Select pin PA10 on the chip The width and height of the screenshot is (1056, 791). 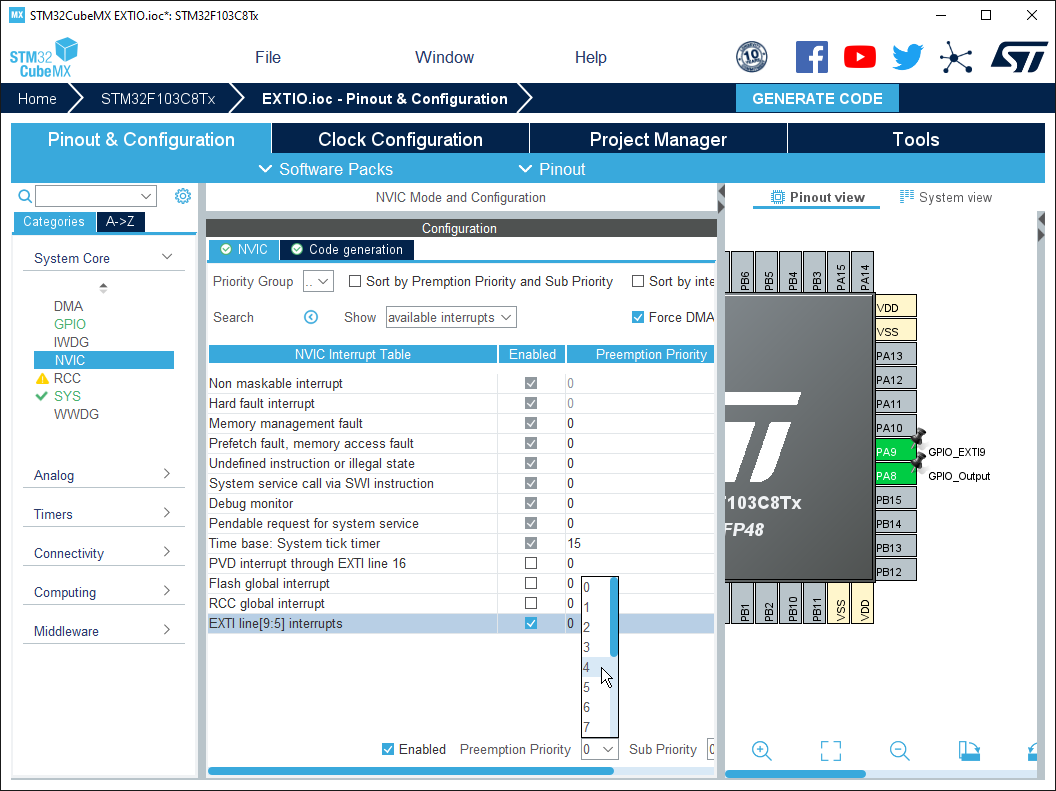coord(896,427)
